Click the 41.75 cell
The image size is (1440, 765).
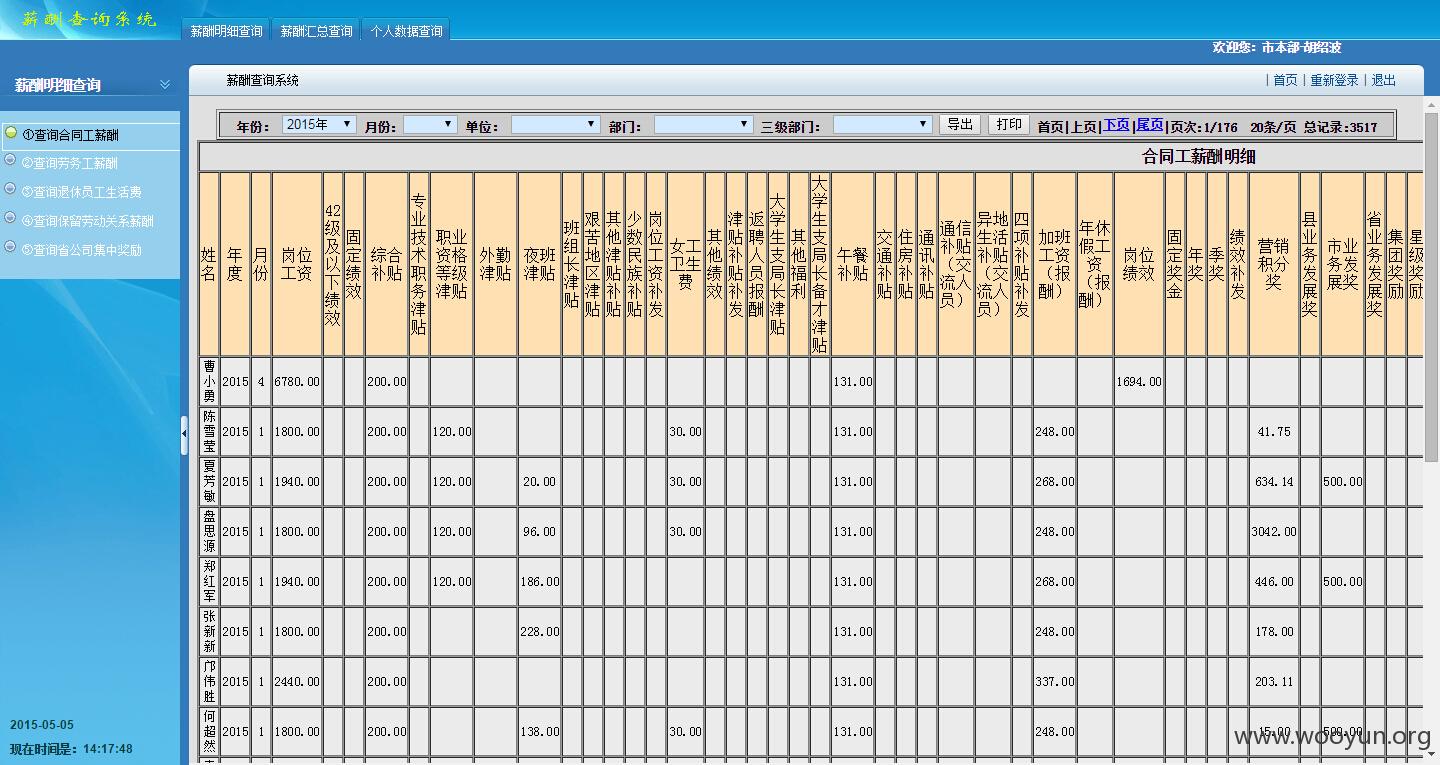coord(1274,431)
